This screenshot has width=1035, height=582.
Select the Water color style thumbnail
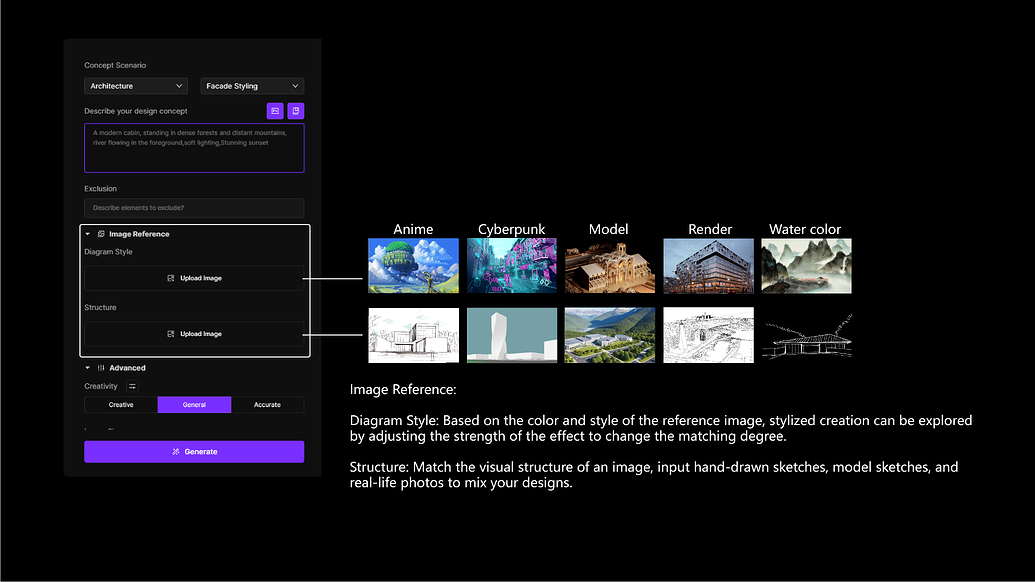point(805,264)
